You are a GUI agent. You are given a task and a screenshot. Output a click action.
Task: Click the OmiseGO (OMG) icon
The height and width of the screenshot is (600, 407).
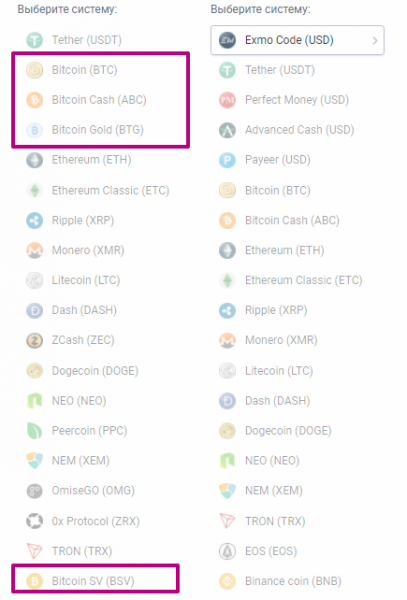coord(34,491)
